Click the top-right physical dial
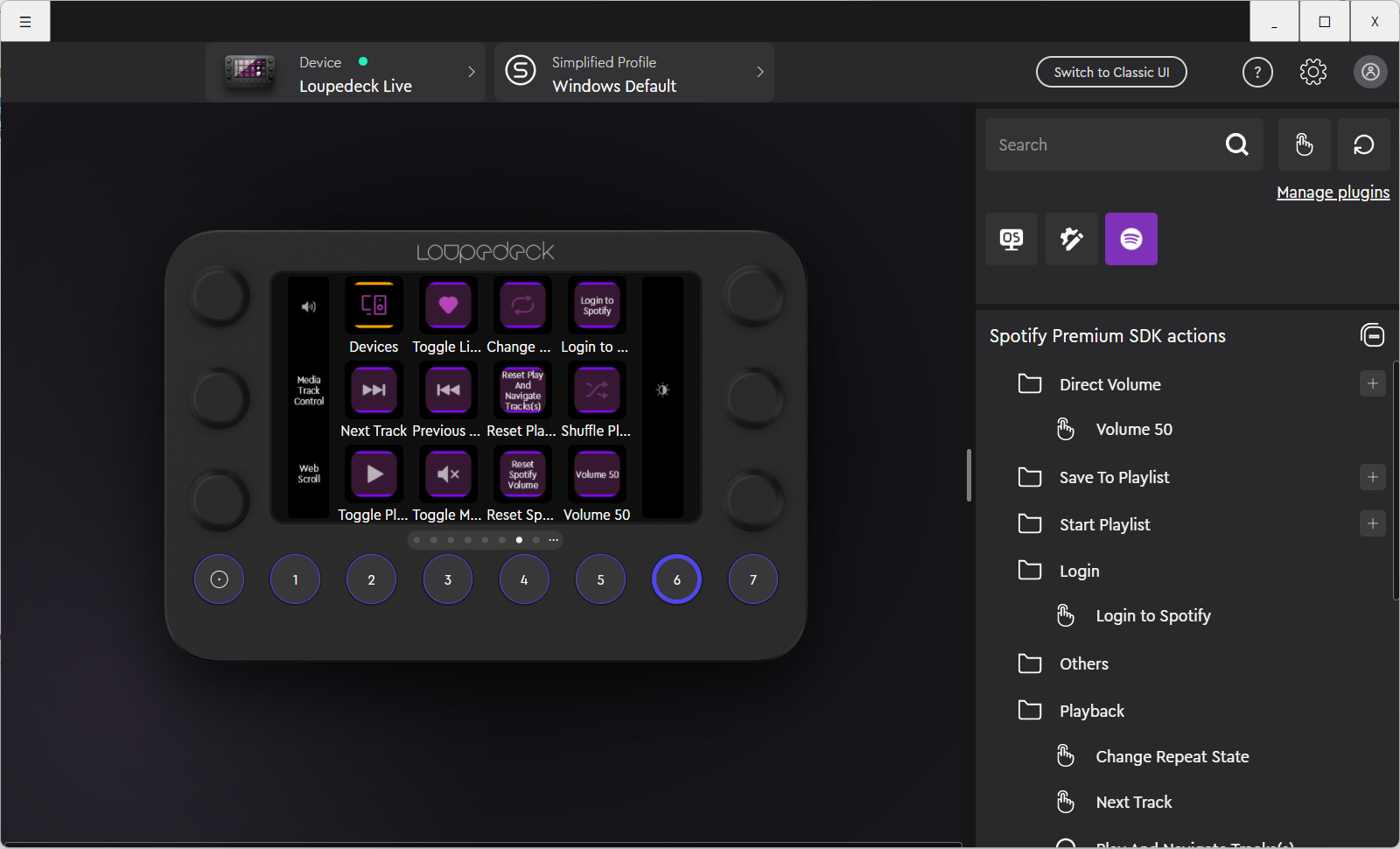 click(x=753, y=296)
